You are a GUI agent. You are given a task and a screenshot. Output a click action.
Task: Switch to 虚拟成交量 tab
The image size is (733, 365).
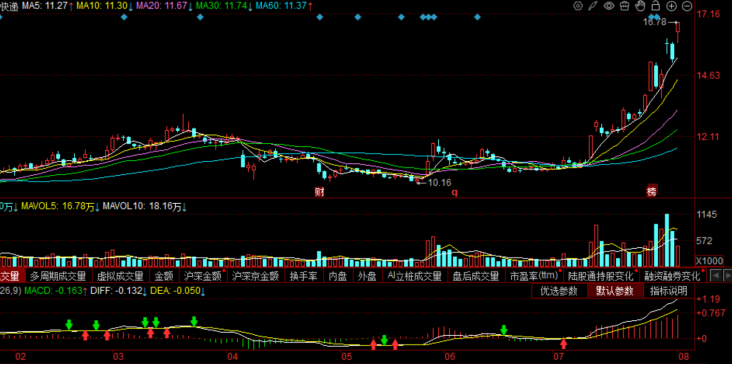click(120, 275)
